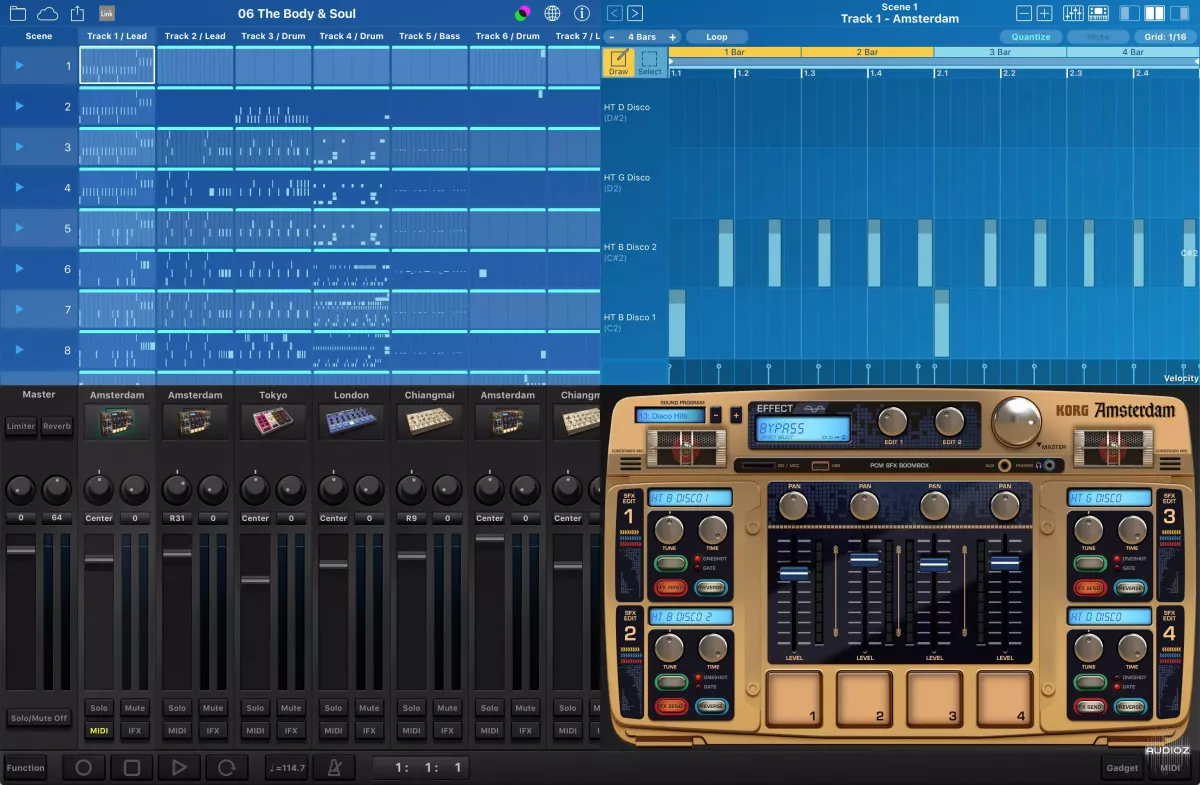Show the mixer view icon
Viewport: 1200px width, 785px height.
pos(1074,13)
